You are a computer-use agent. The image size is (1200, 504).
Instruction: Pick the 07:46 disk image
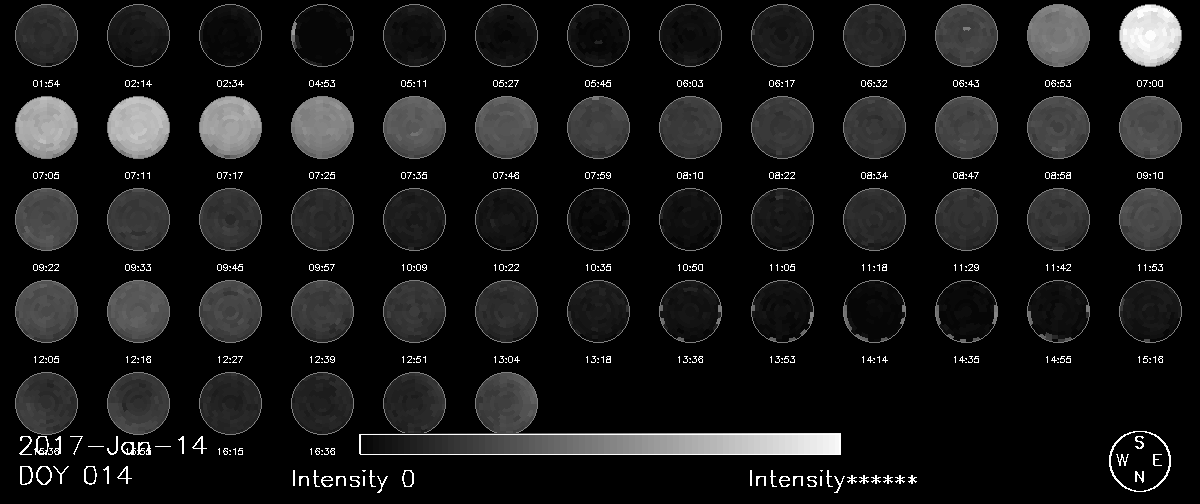point(506,127)
